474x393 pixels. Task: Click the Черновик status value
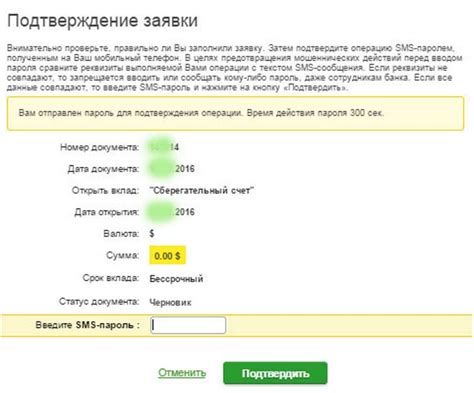[x=170, y=302]
